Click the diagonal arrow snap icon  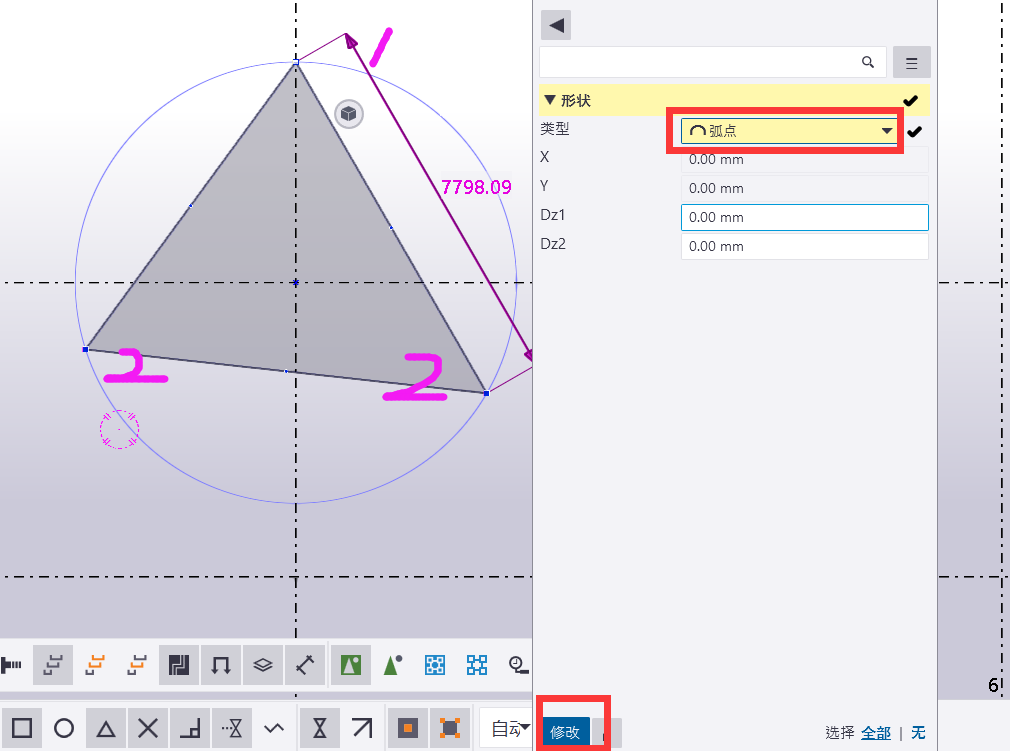pyautogui.click(x=362, y=728)
